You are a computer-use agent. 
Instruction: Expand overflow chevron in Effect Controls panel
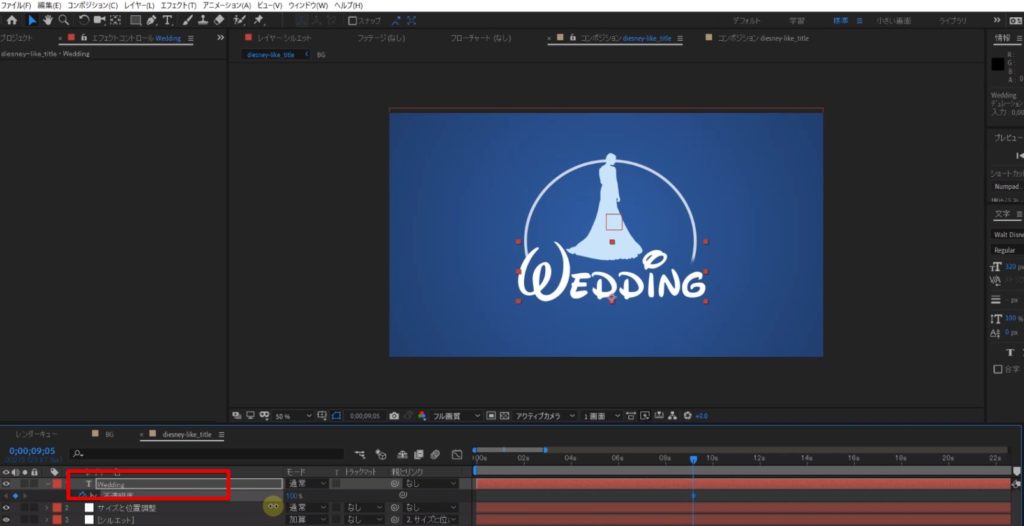[220, 38]
